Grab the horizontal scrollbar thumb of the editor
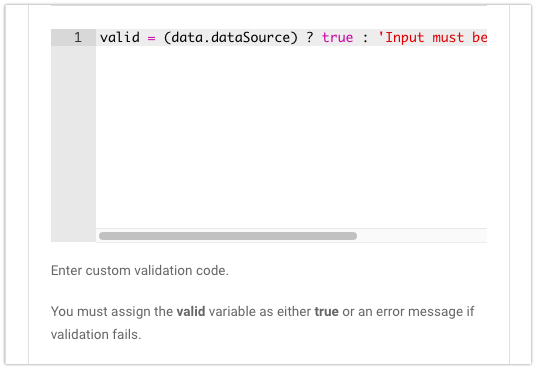Viewport: 536px width, 369px height. click(228, 236)
